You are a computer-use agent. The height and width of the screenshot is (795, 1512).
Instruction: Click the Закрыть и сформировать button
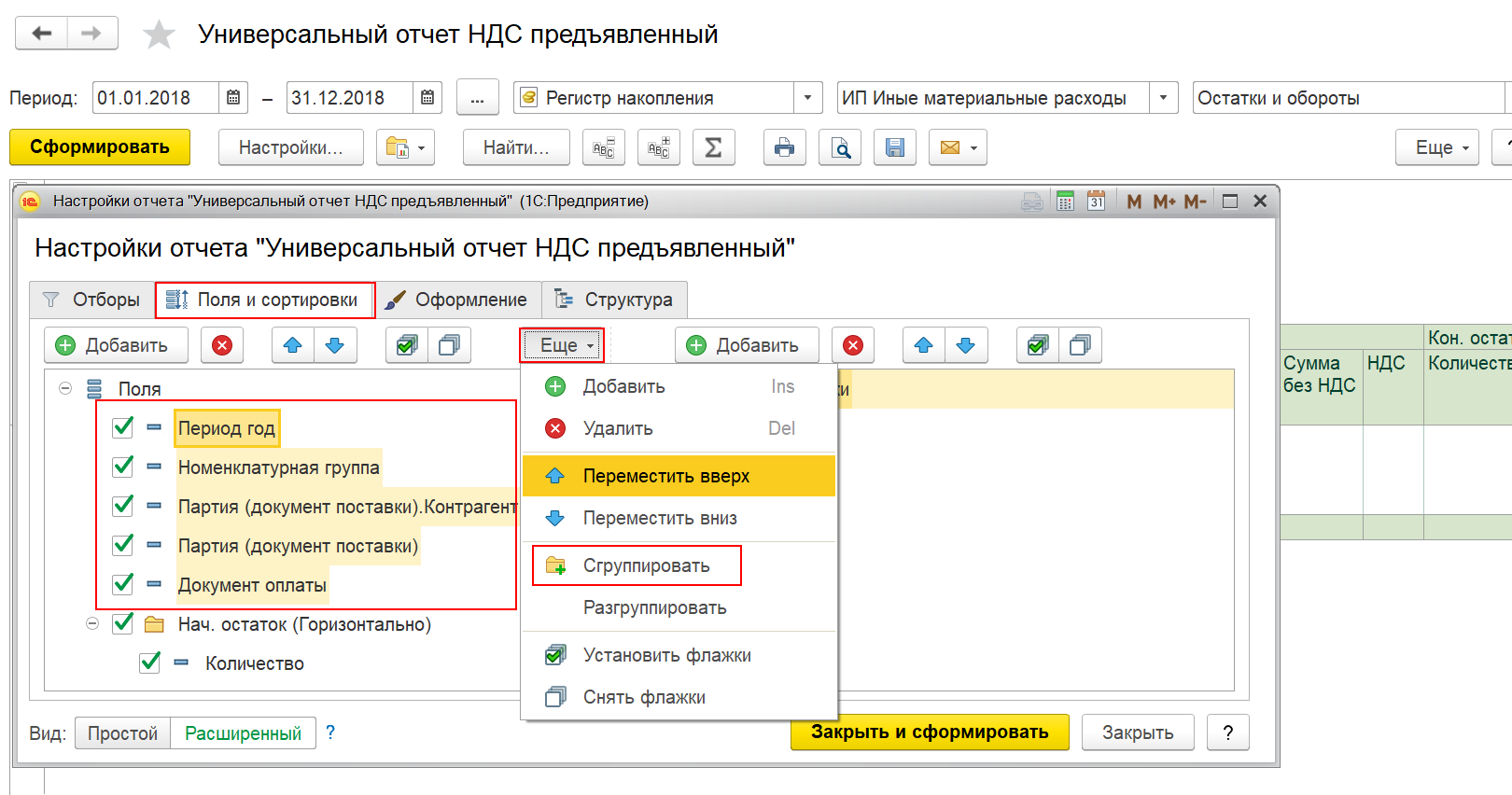point(930,732)
